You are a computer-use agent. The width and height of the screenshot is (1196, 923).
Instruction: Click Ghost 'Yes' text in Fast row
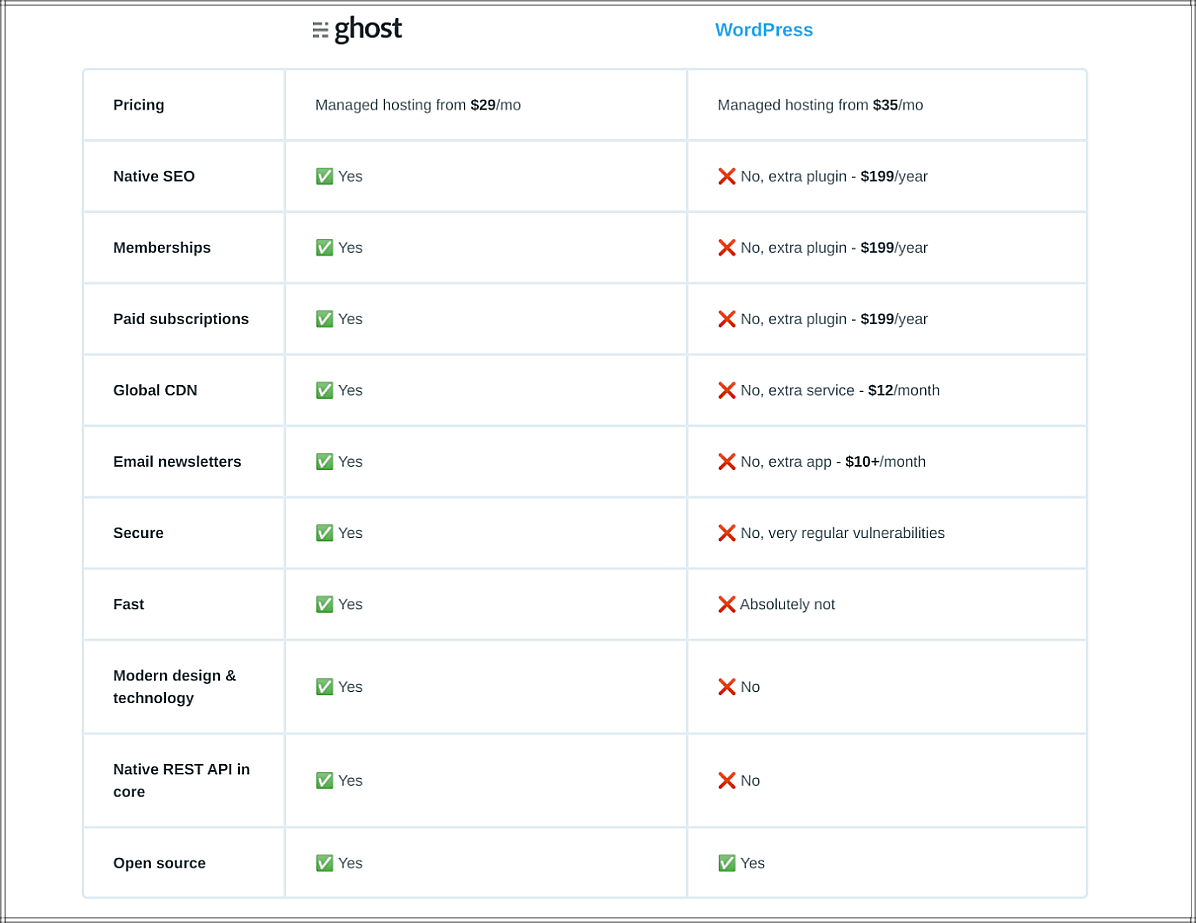click(350, 604)
